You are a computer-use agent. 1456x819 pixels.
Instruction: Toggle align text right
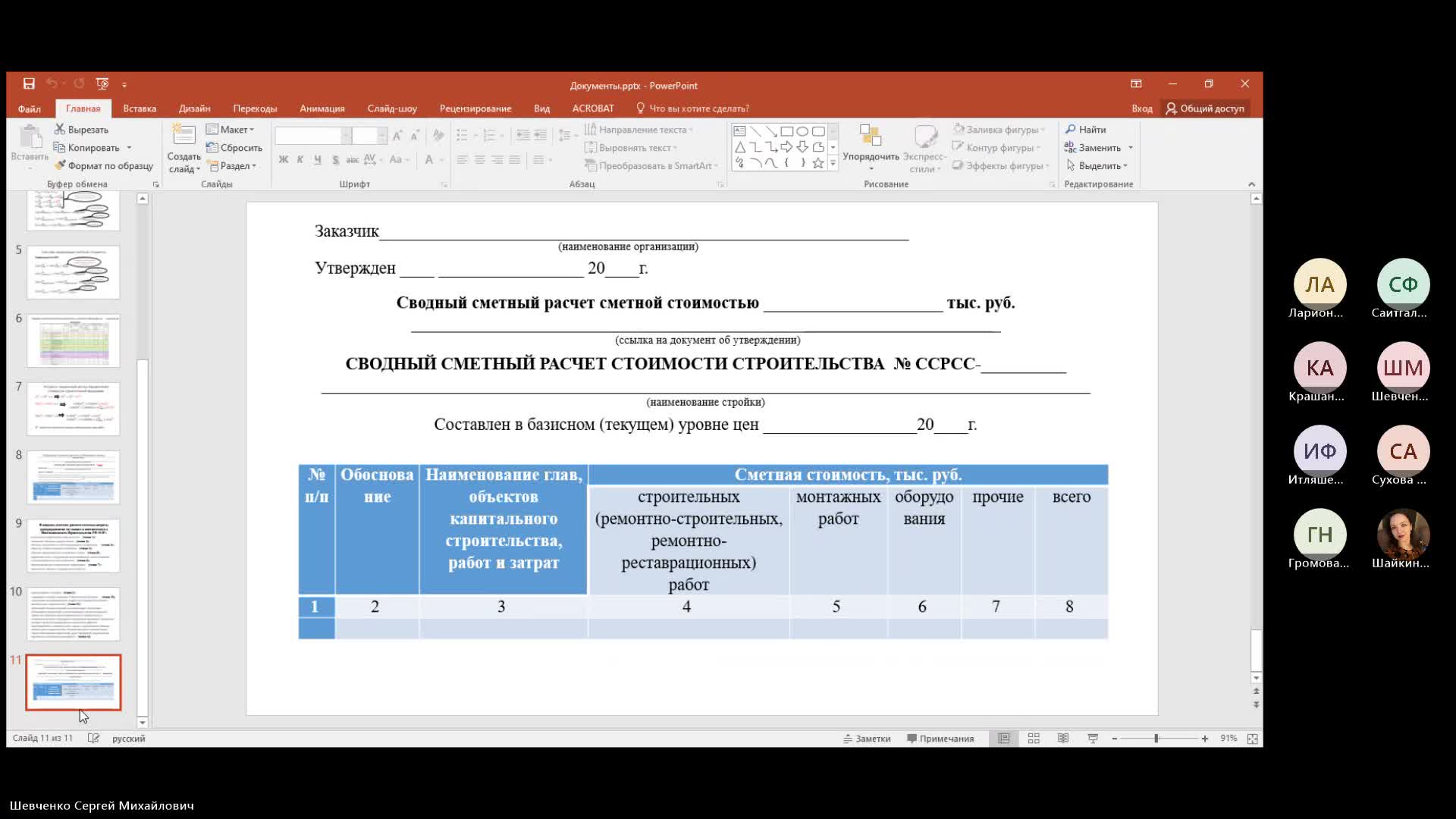coord(497,160)
